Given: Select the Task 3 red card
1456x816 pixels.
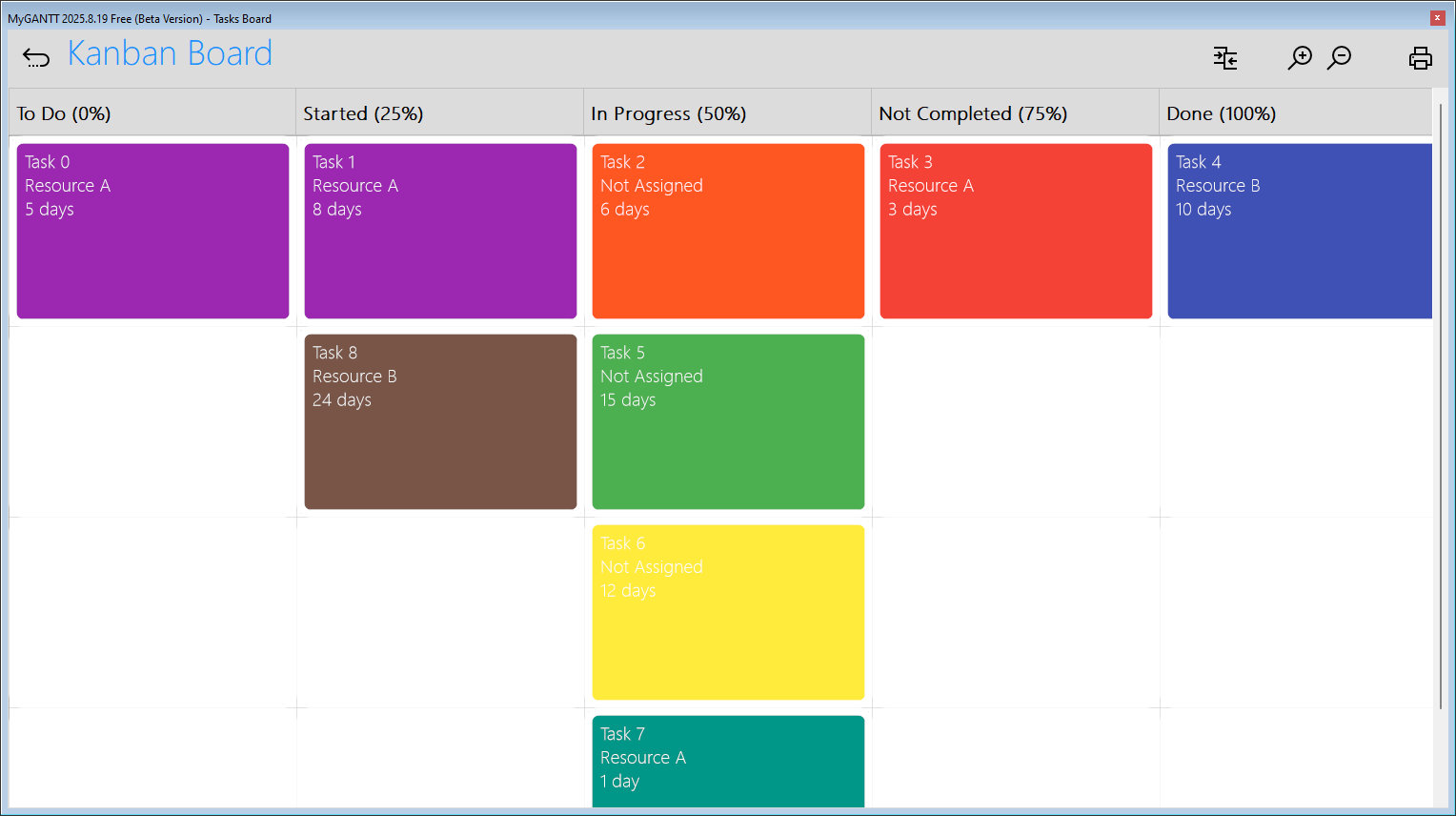Looking at the screenshot, I should [1016, 231].
